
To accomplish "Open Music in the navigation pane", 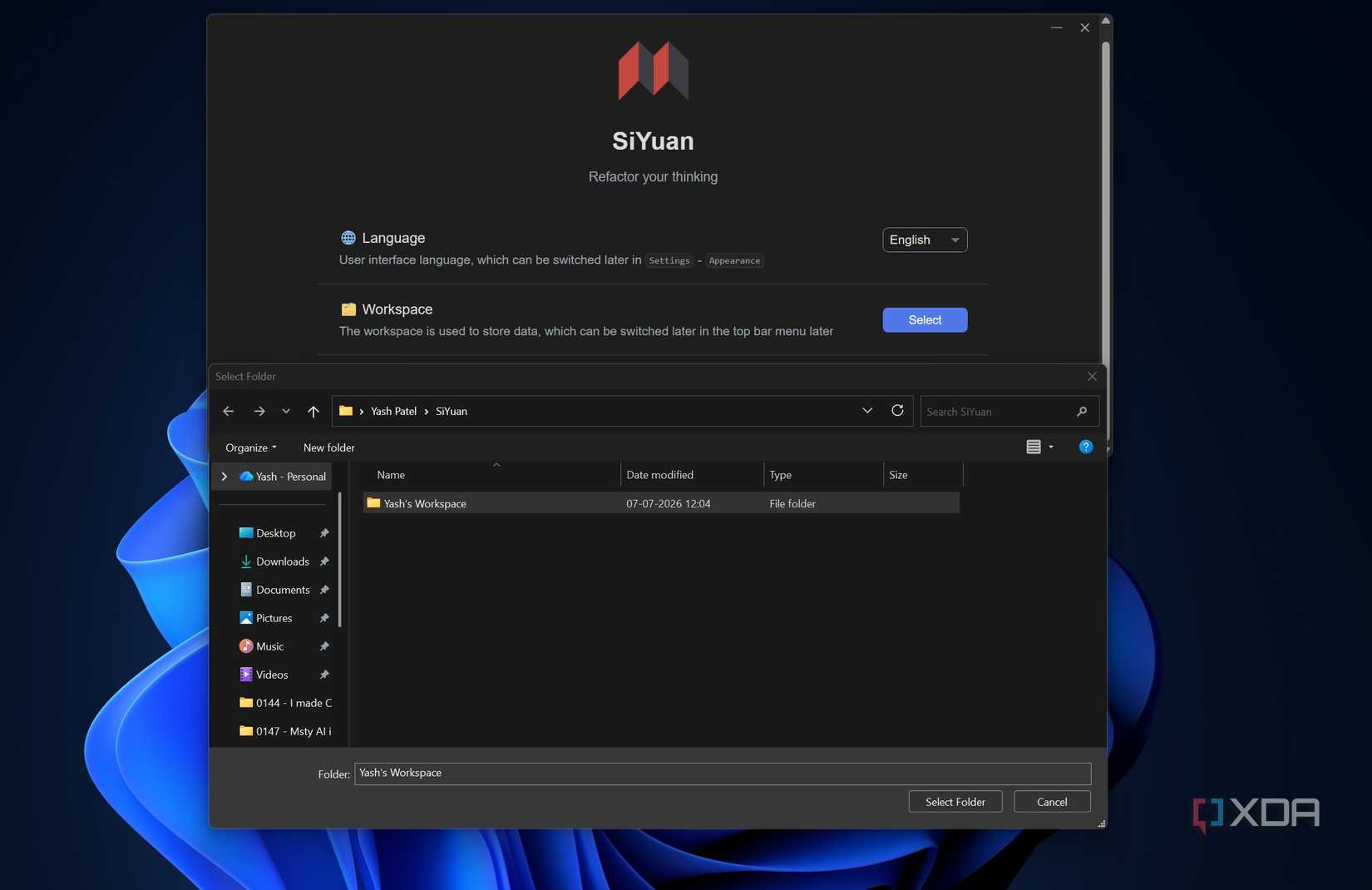I will pyautogui.click(x=262, y=646).
